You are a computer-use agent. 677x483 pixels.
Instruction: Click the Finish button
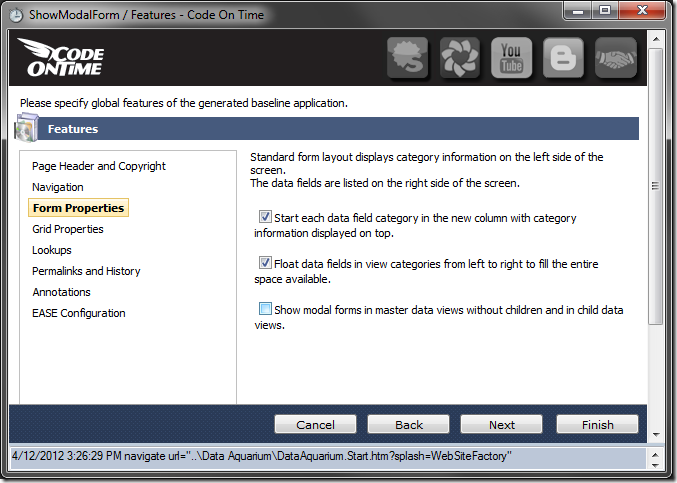[x=598, y=425]
